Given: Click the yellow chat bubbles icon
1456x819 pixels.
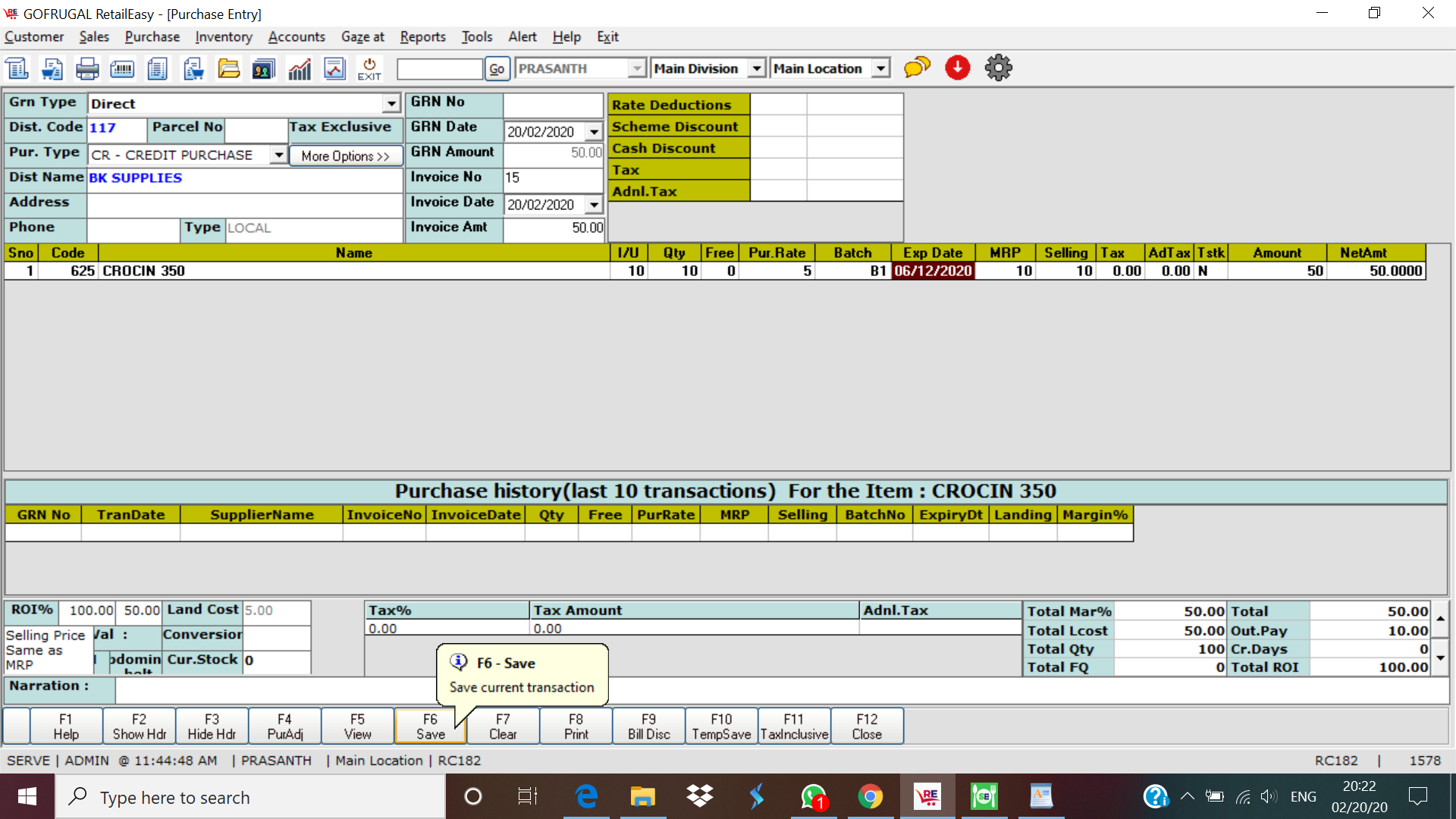Looking at the screenshot, I should pyautogui.click(x=917, y=68).
